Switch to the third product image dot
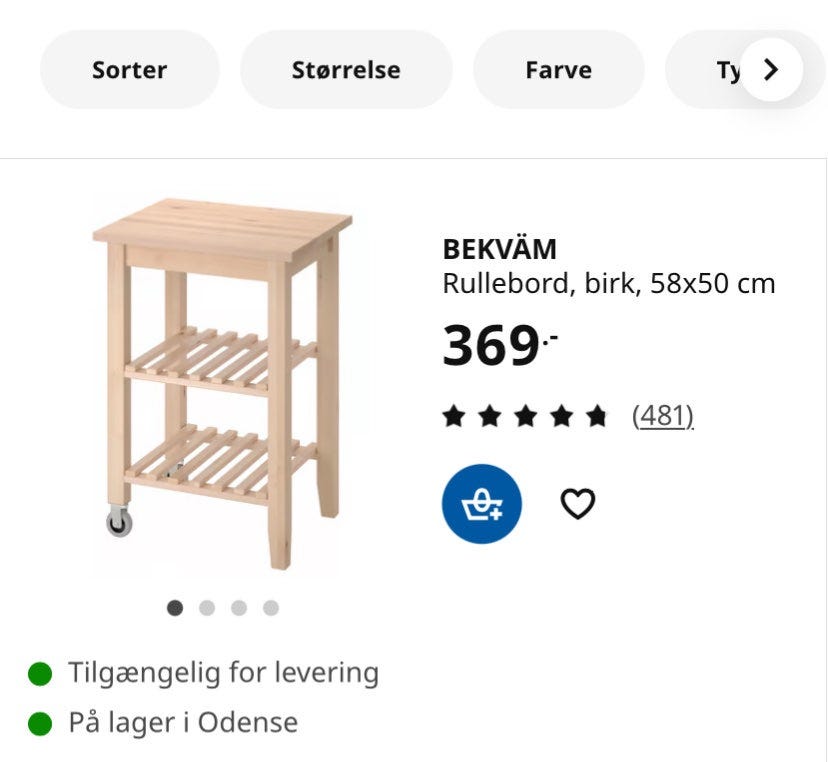The height and width of the screenshot is (762, 828). [239, 608]
